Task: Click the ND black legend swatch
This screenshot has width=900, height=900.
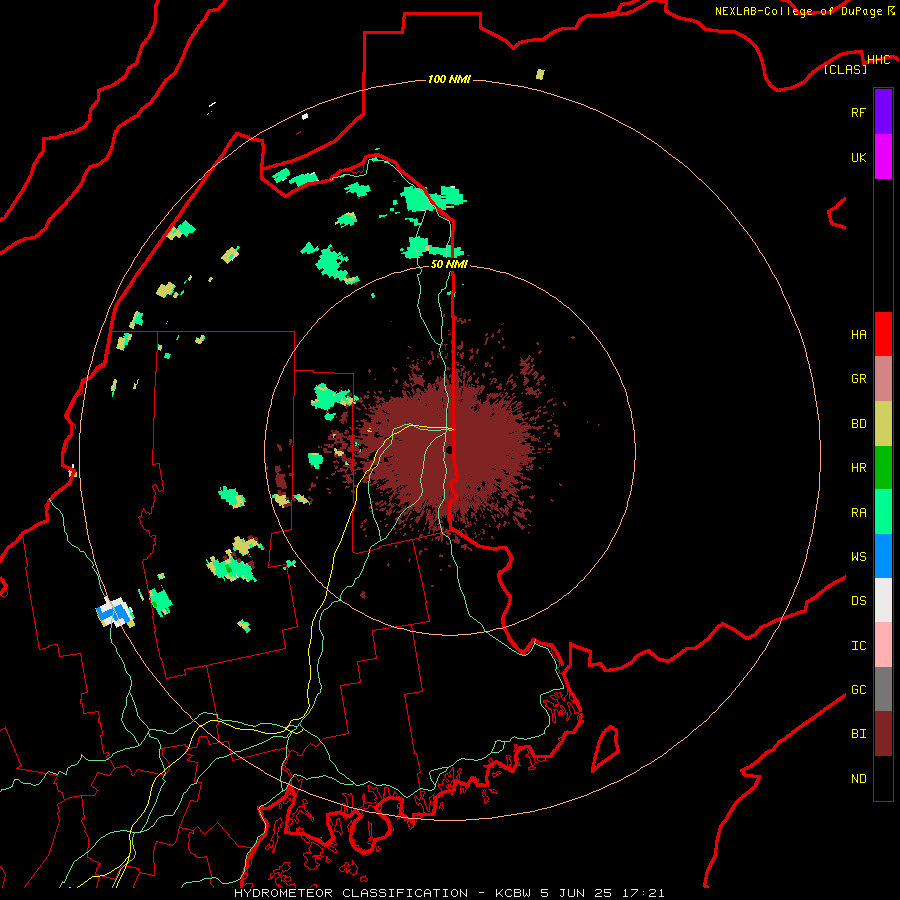Action: [x=883, y=778]
